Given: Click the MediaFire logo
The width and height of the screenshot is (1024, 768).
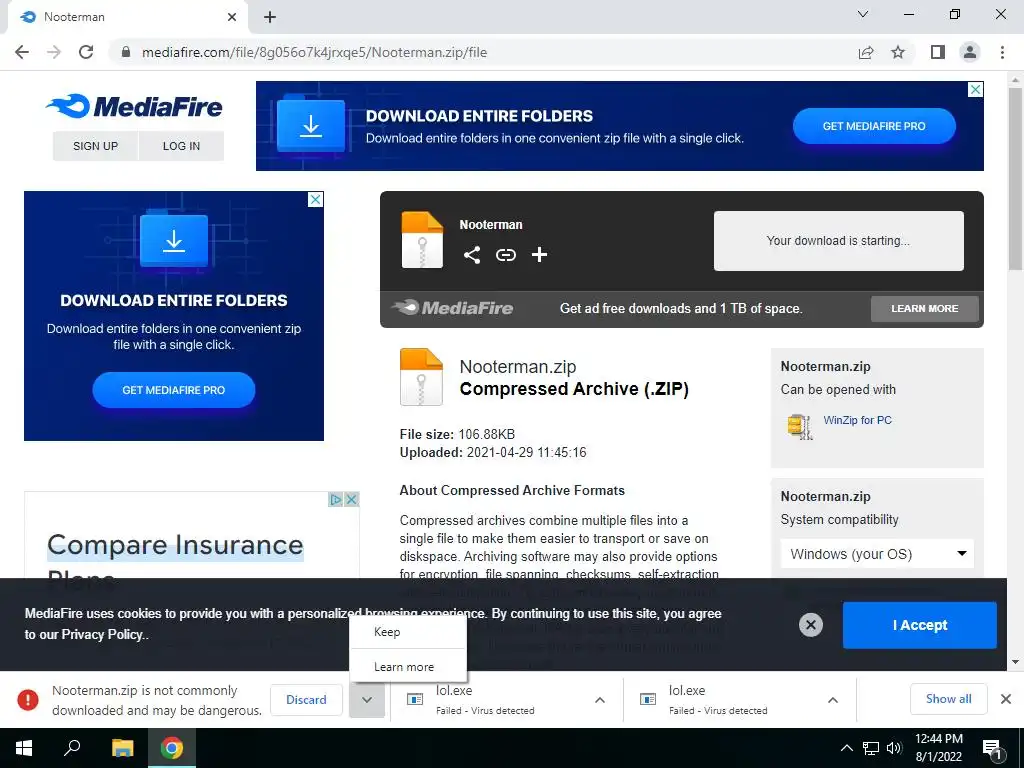Looking at the screenshot, I should pyautogui.click(x=134, y=106).
